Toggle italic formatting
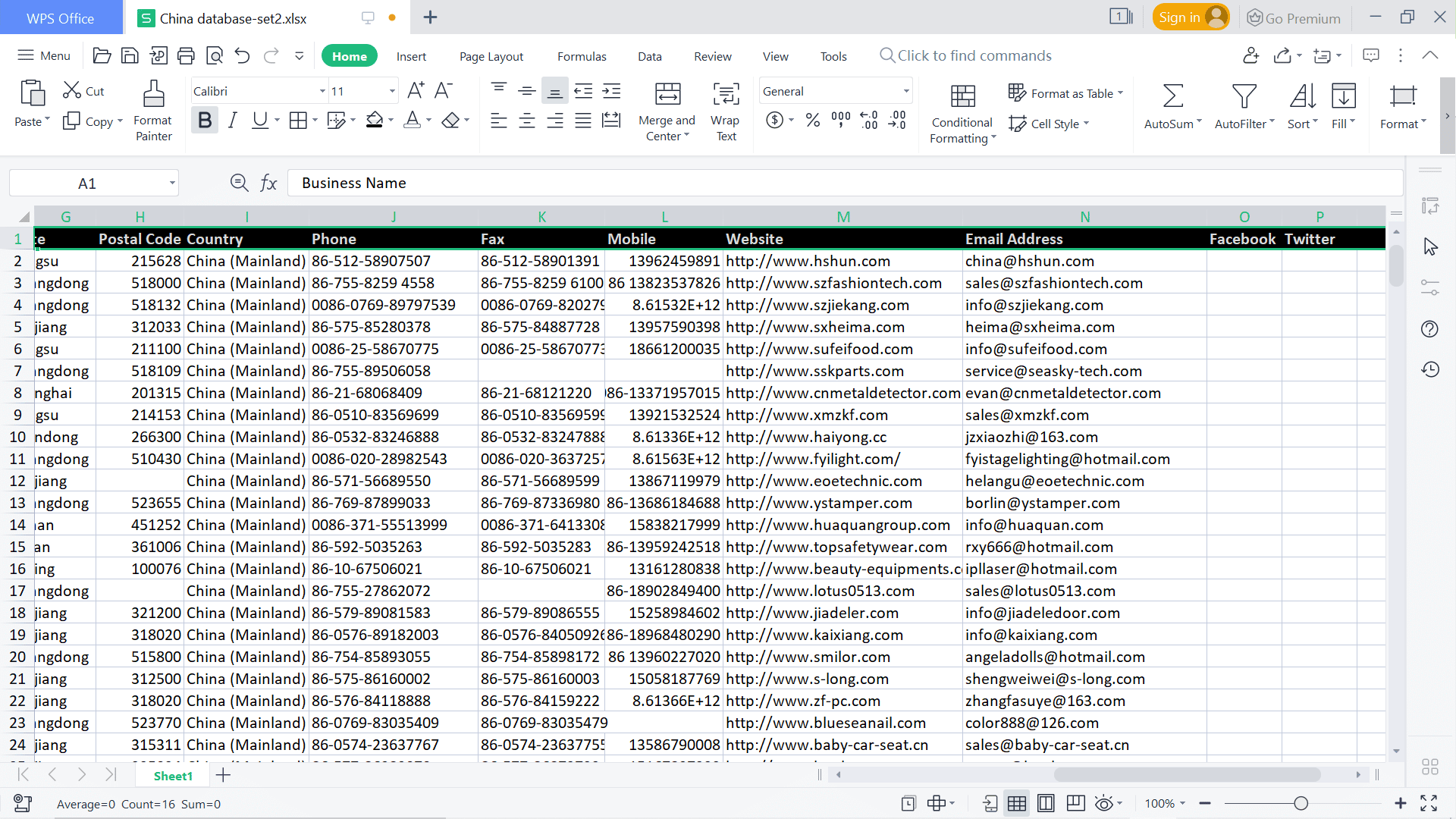Image resolution: width=1456 pixels, height=819 pixels. click(233, 119)
